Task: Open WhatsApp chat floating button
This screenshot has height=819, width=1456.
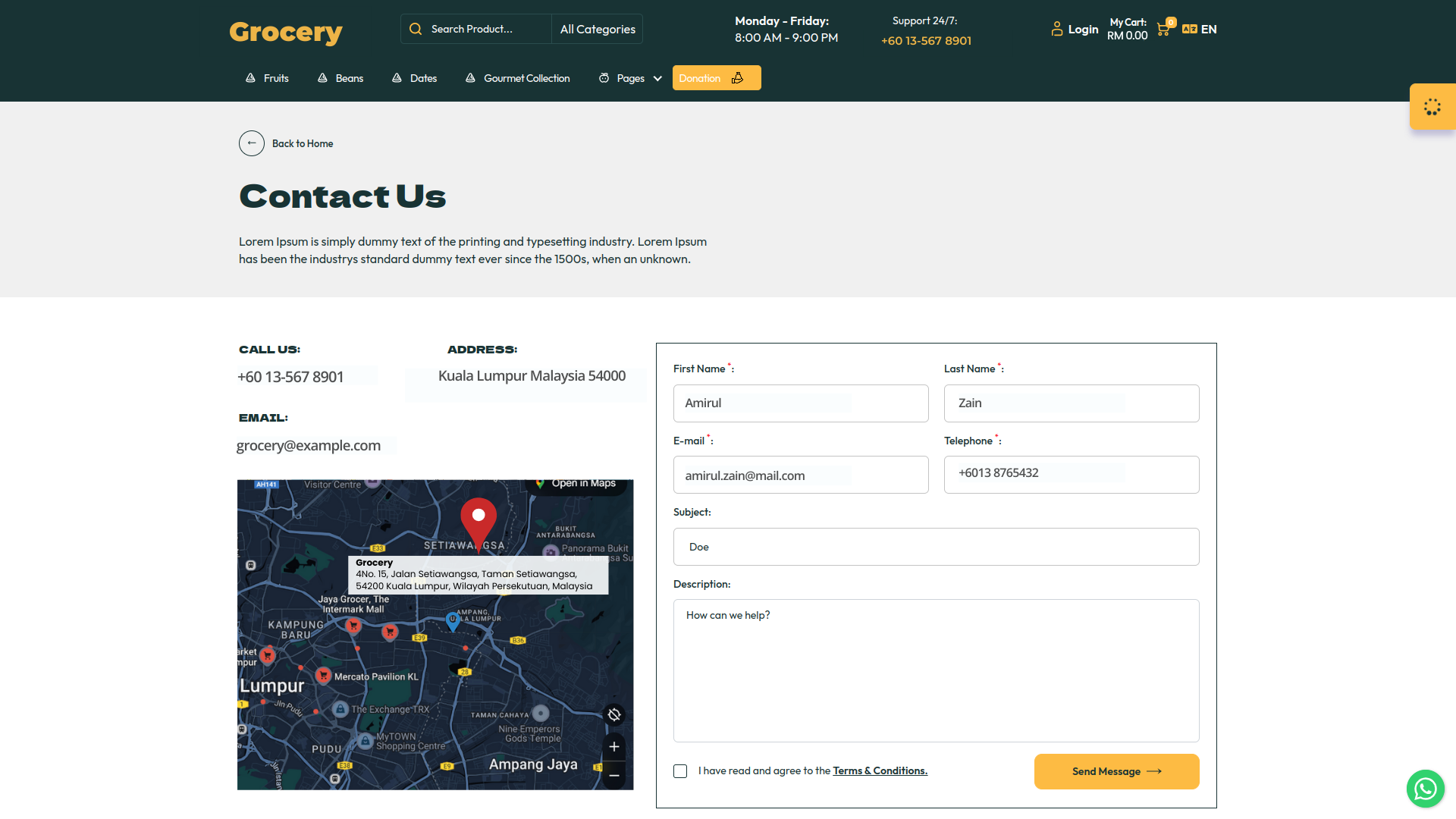Action: [1426, 789]
